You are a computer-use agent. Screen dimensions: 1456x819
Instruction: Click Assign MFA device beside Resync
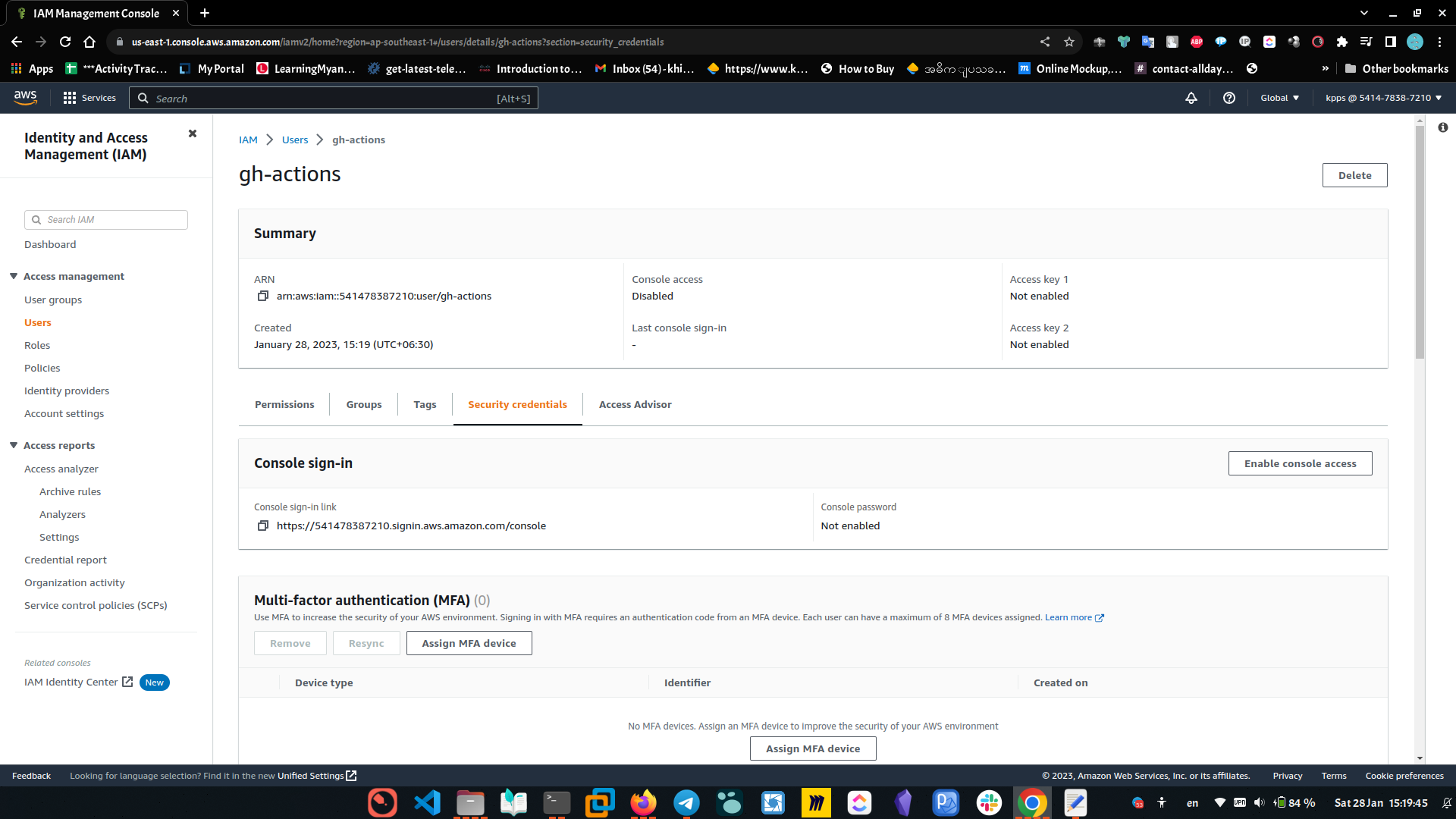point(469,643)
